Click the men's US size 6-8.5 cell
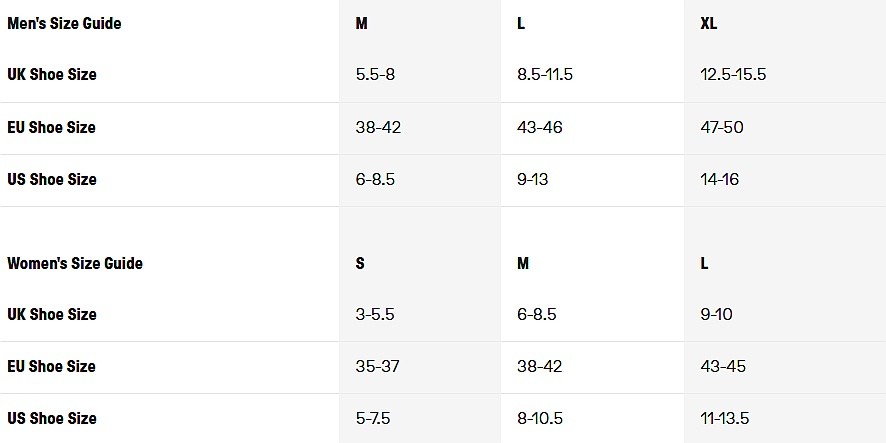This screenshot has width=886, height=443. tap(375, 180)
